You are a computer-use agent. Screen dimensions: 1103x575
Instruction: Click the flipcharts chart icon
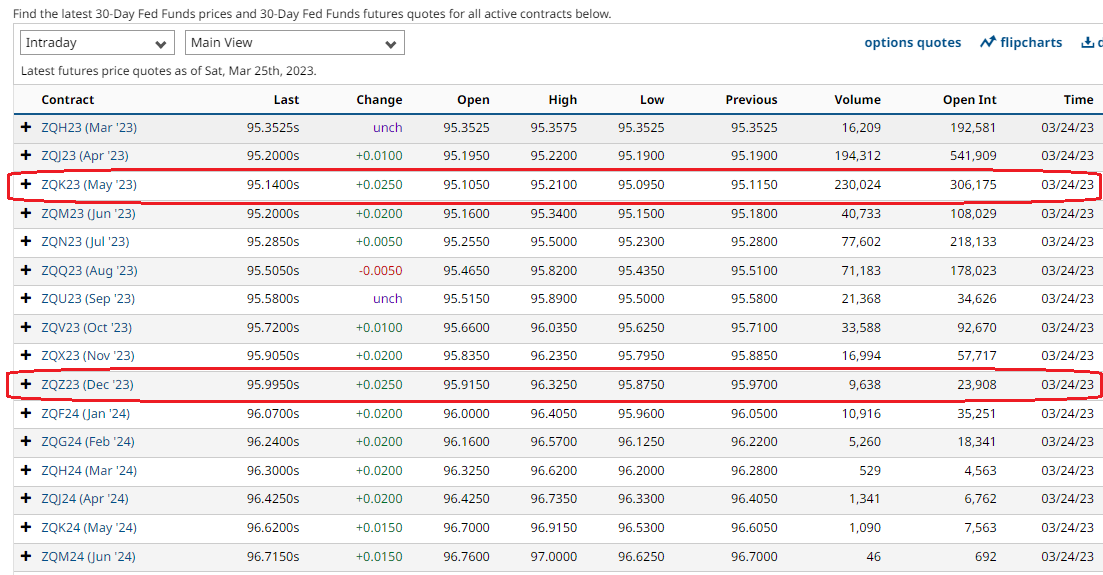pyautogui.click(x=988, y=42)
